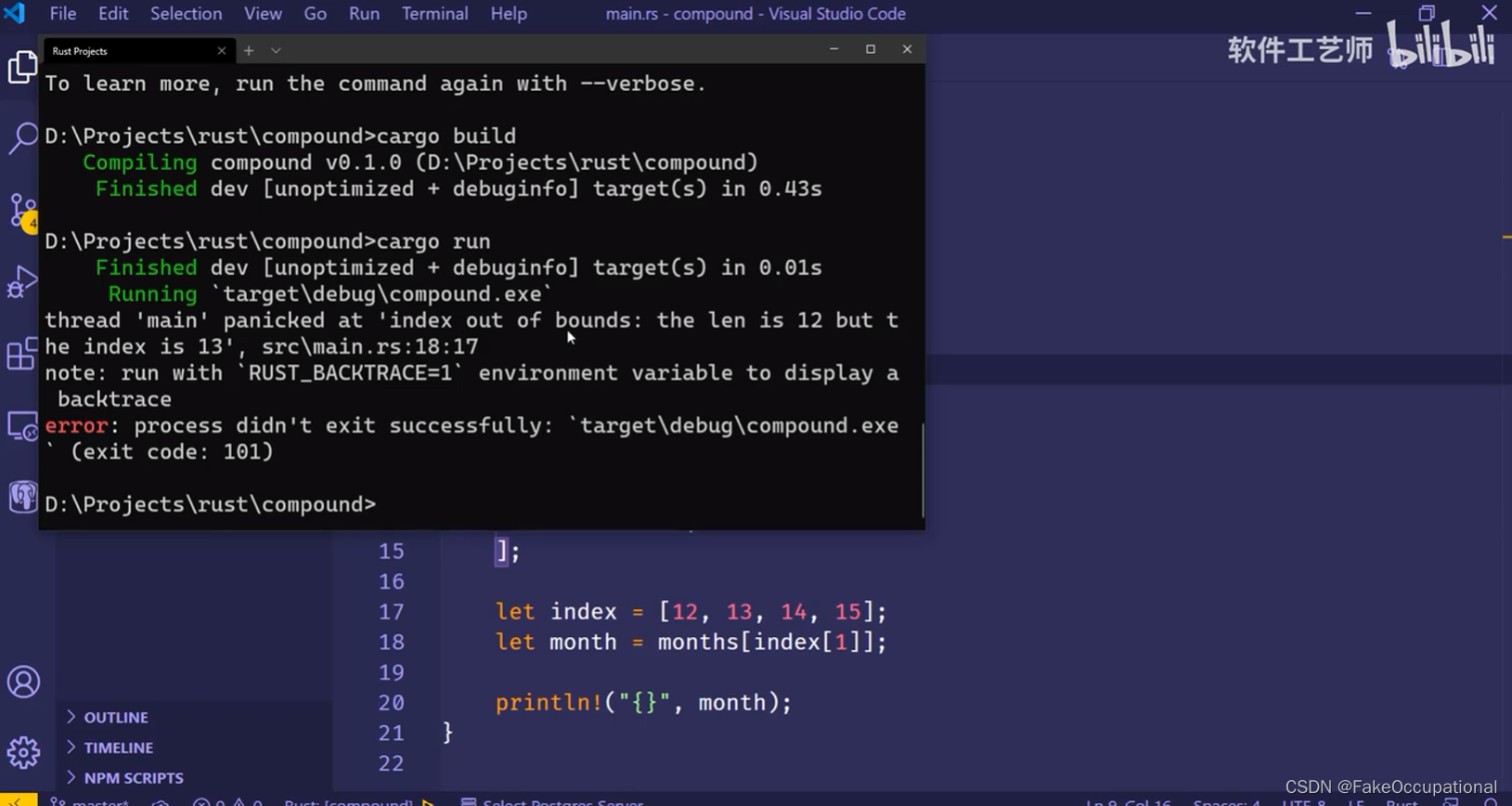
Task: Click the terminal window vertical scrollbar
Action: click(x=922, y=470)
